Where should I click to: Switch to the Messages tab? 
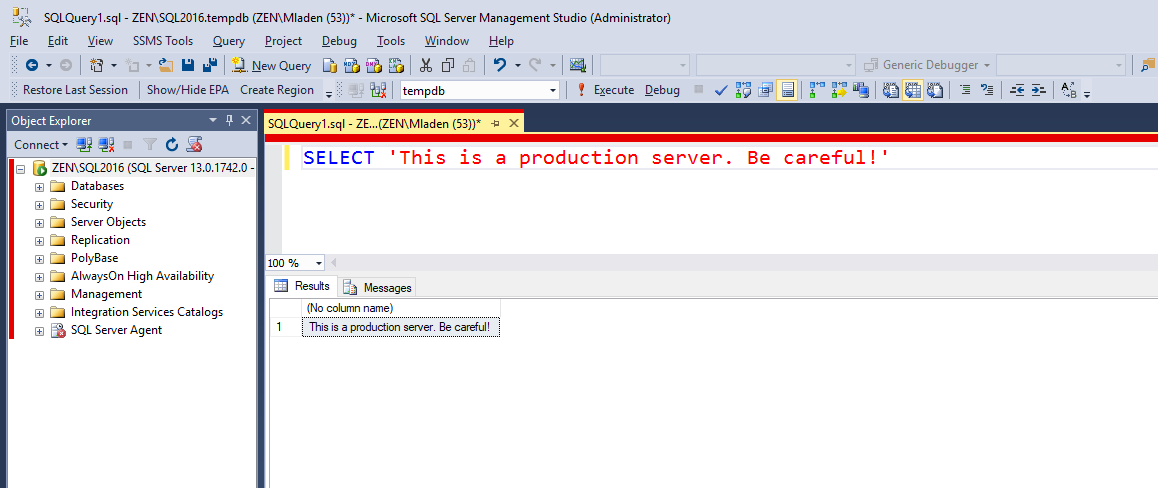[378, 287]
